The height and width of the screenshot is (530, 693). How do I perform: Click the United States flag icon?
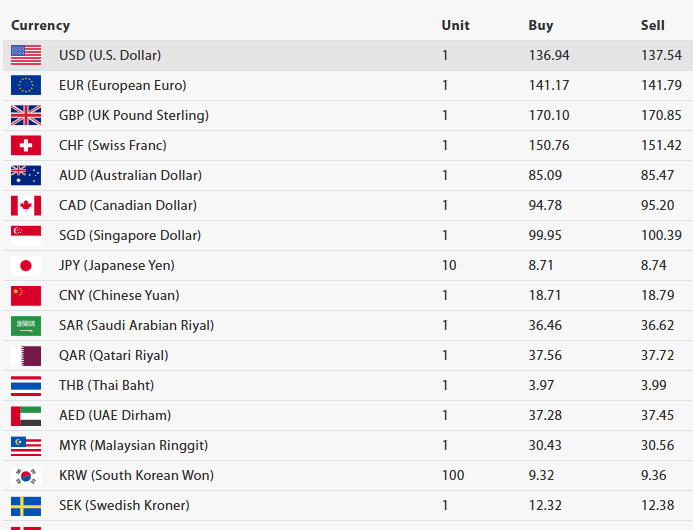[26, 55]
